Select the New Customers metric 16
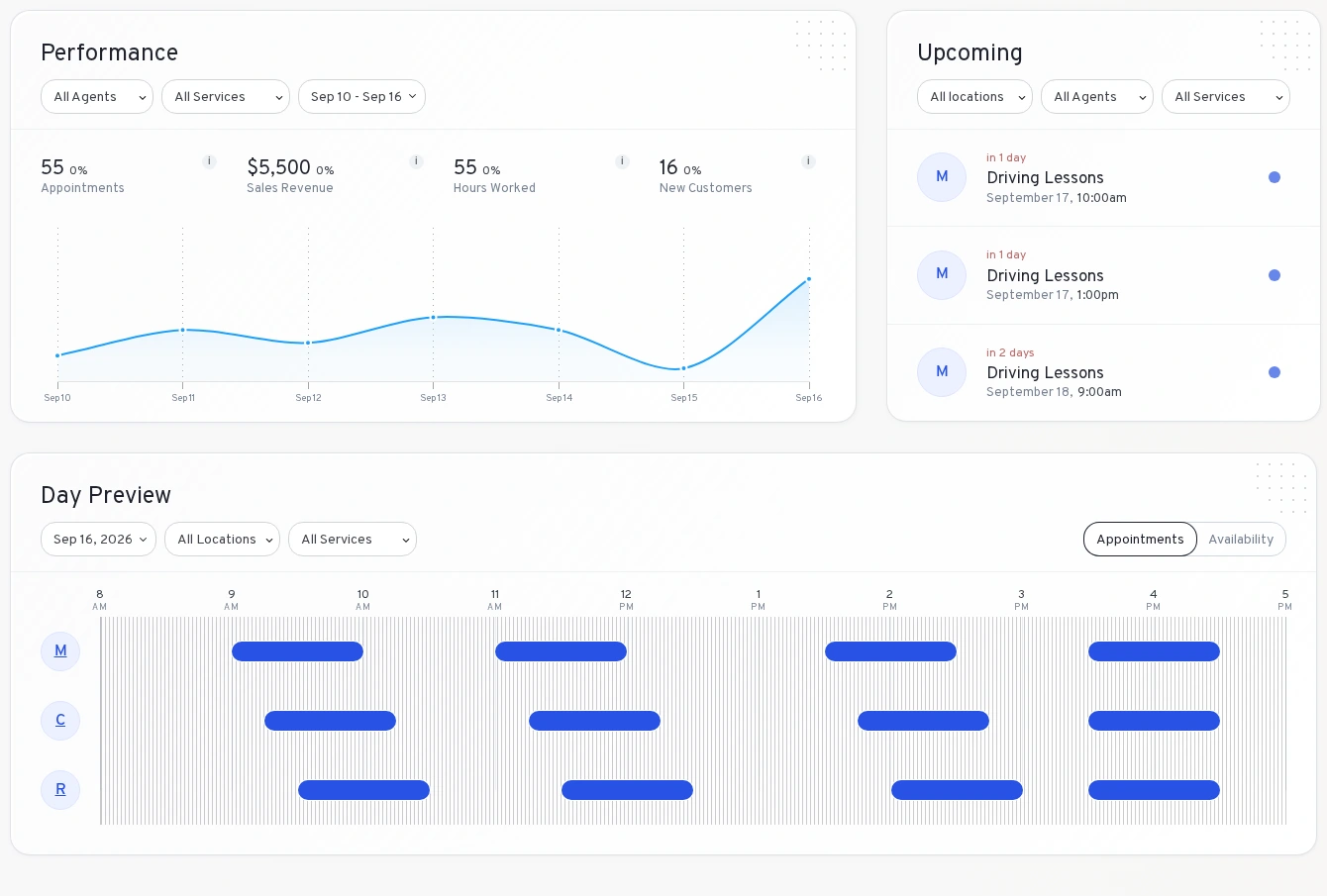This screenshot has height=896, width=1327. (x=738, y=175)
